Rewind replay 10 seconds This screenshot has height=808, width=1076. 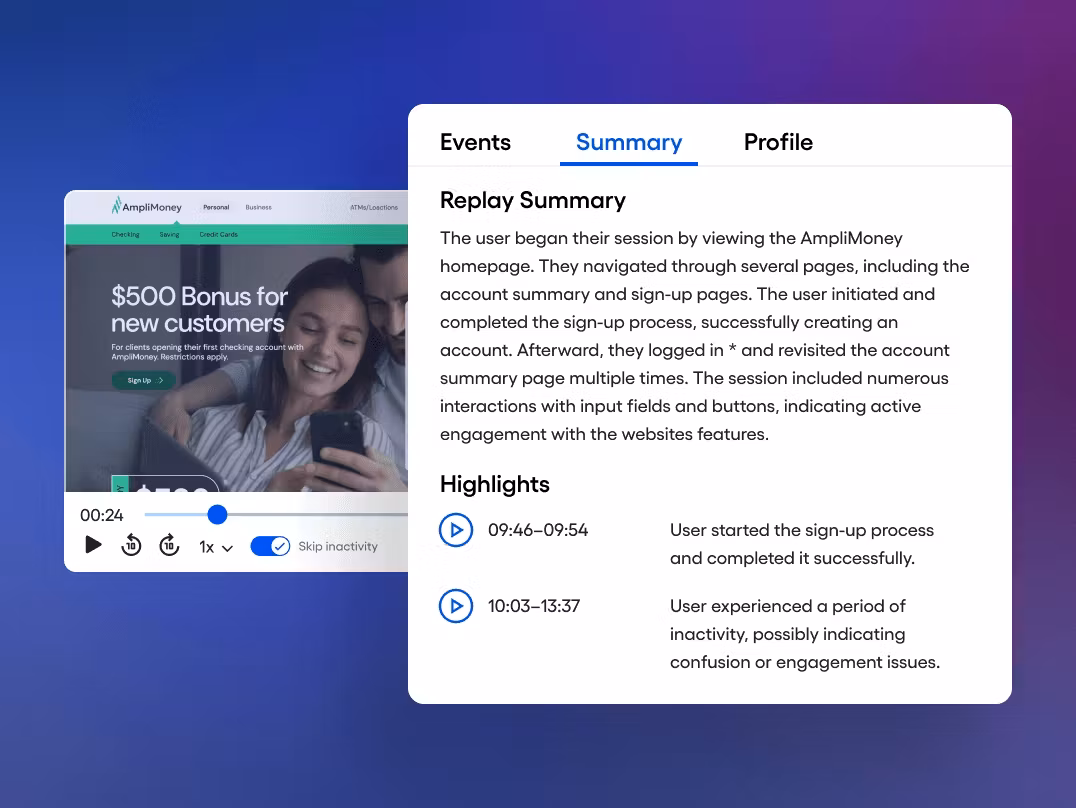click(131, 545)
